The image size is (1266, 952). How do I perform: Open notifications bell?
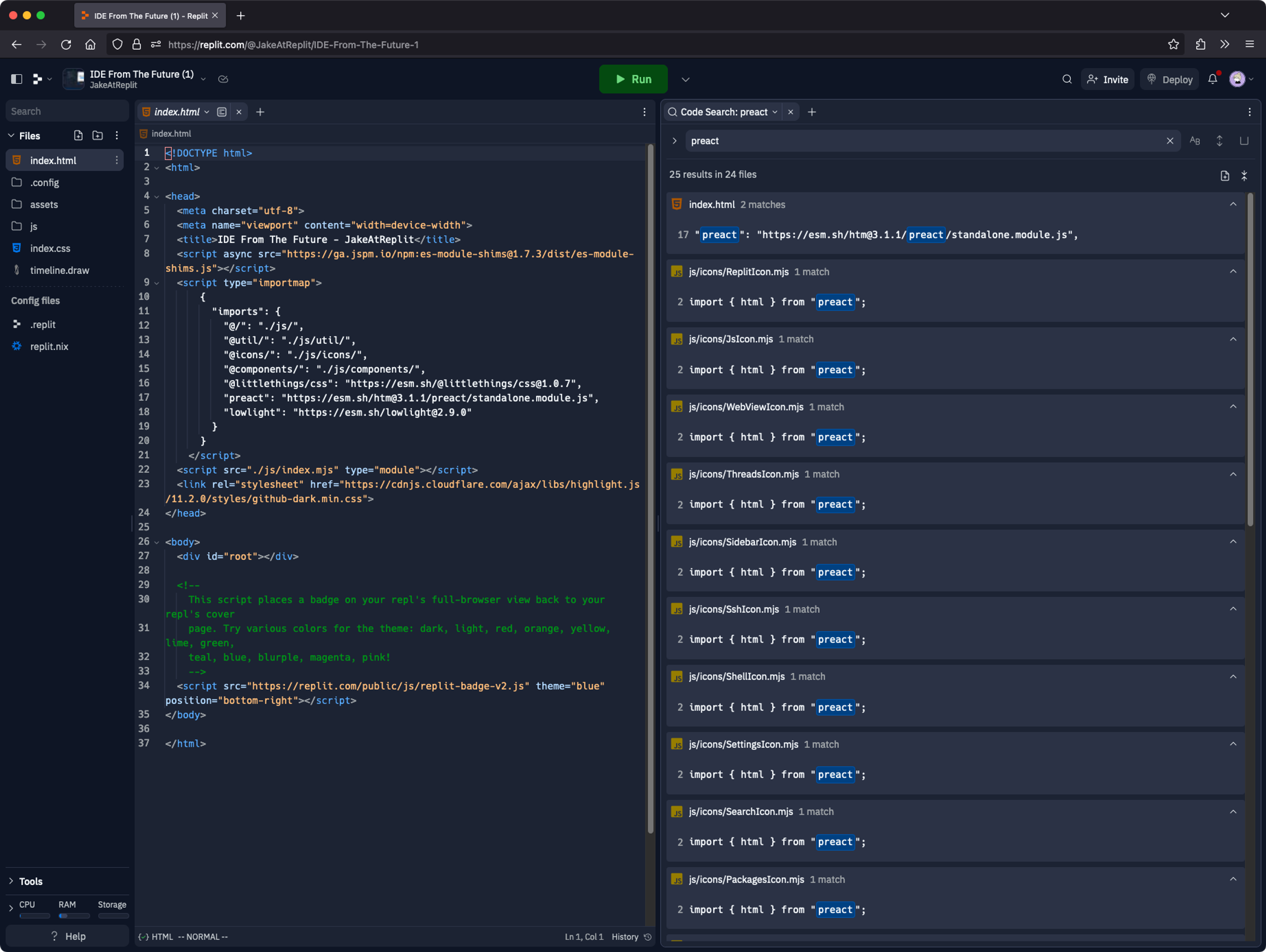(x=1212, y=79)
